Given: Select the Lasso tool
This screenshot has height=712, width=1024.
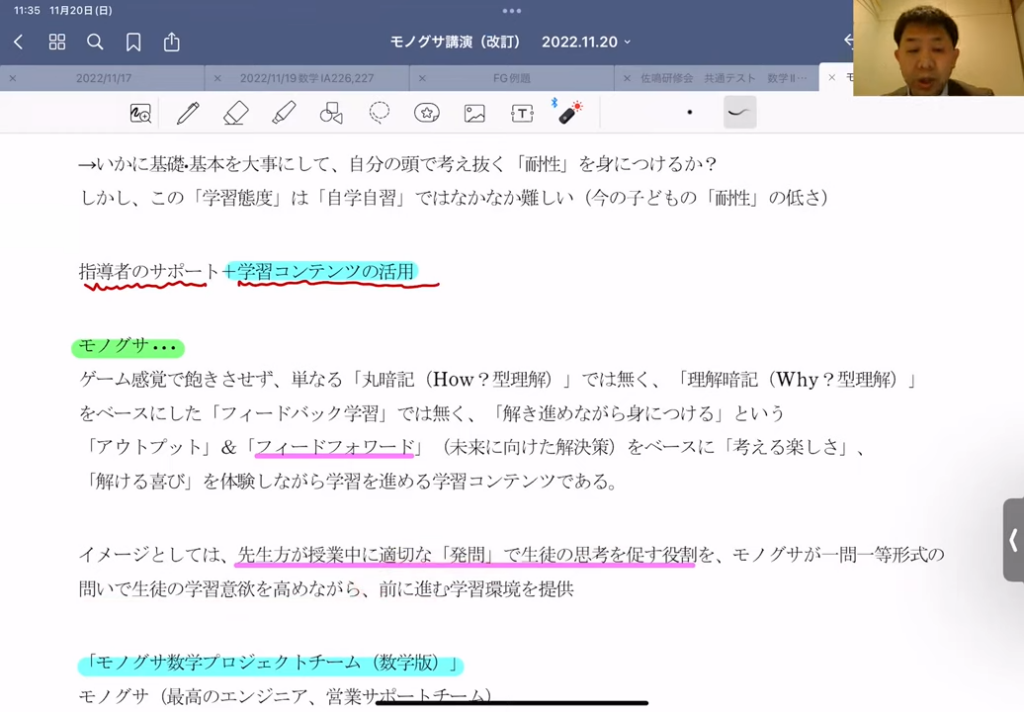Looking at the screenshot, I should [x=379, y=113].
